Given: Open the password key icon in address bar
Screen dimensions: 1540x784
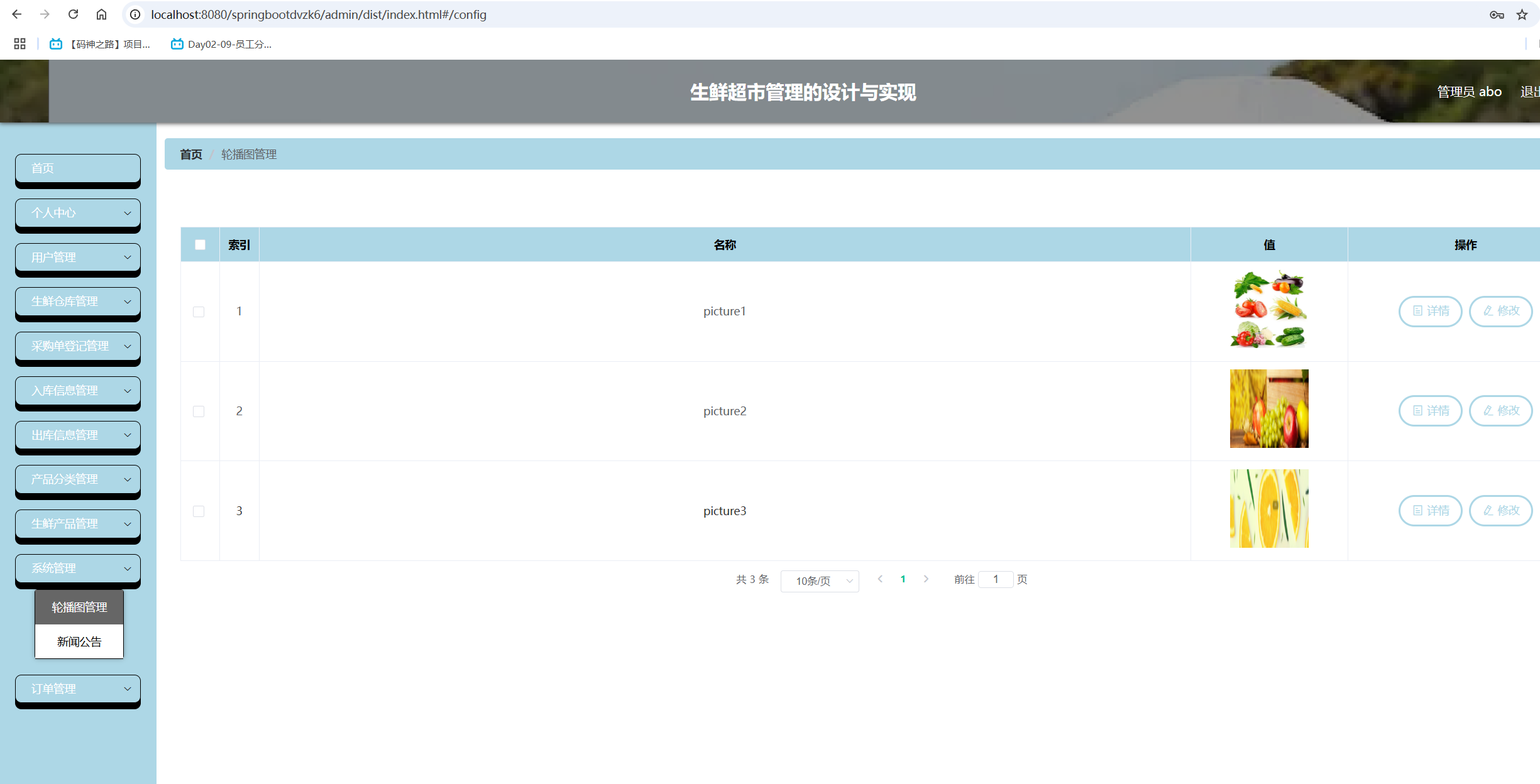Looking at the screenshot, I should coord(1497,14).
